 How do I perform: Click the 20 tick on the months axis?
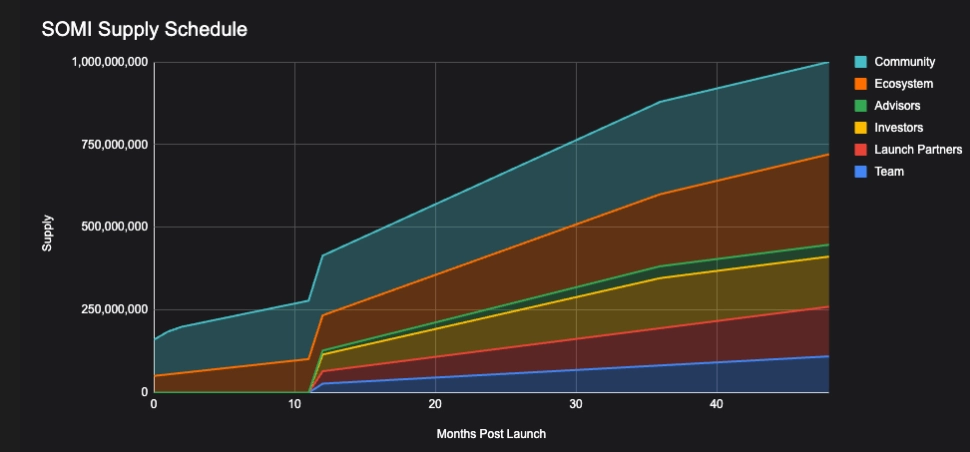[435, 404]
